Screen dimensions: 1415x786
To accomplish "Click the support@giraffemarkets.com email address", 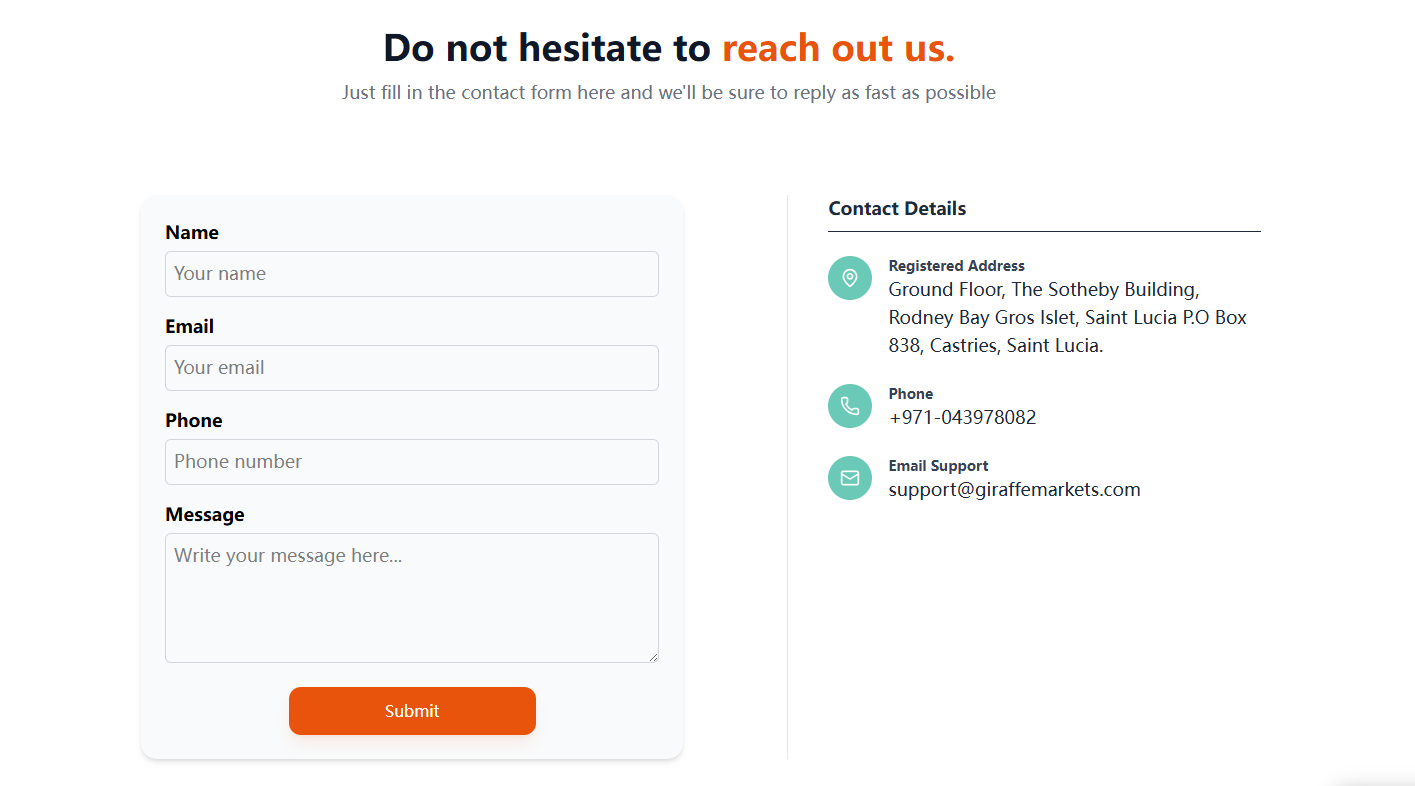I will click(x=1014, y=490).
